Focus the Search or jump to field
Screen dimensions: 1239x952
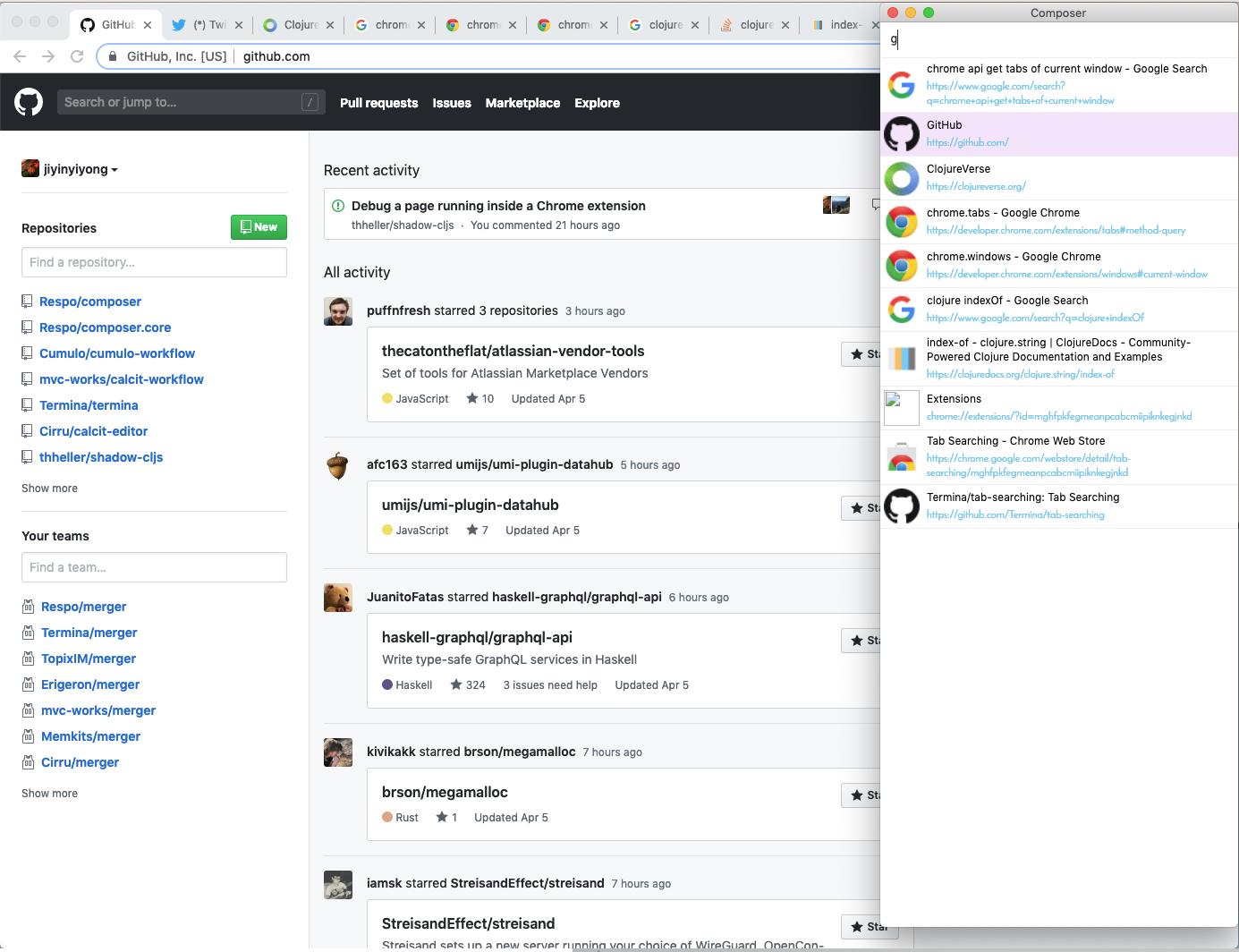[x=191, y=102]
